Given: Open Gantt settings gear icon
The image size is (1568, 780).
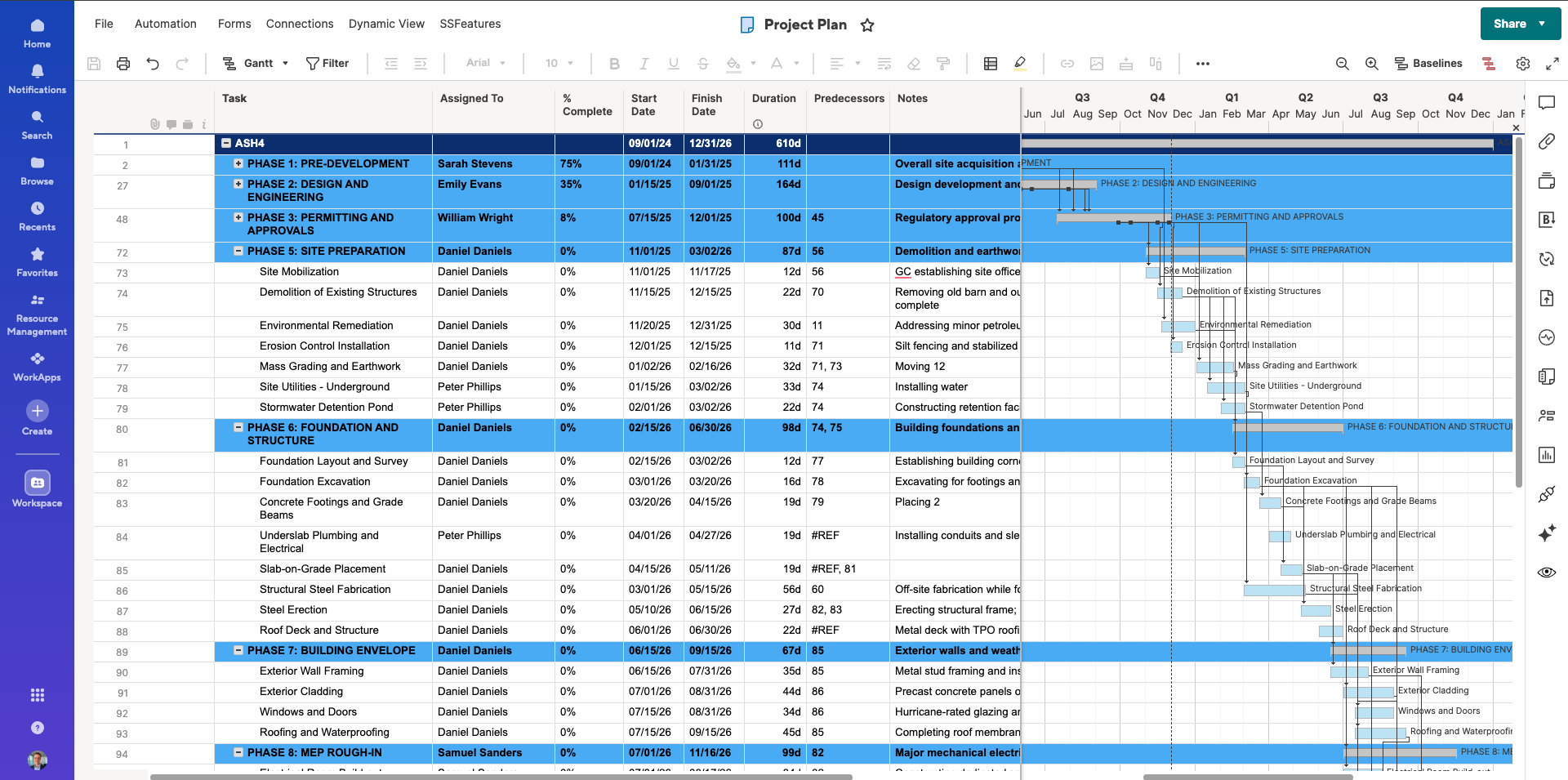Looking at the screenshot, I should point(1523,64).
